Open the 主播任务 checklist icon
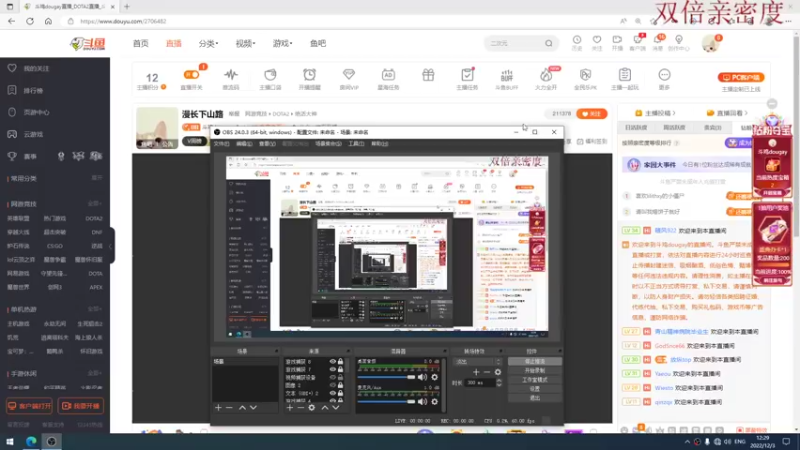Image resolution: width=800 pixels, height=450 pixels. tap(467, 74)
